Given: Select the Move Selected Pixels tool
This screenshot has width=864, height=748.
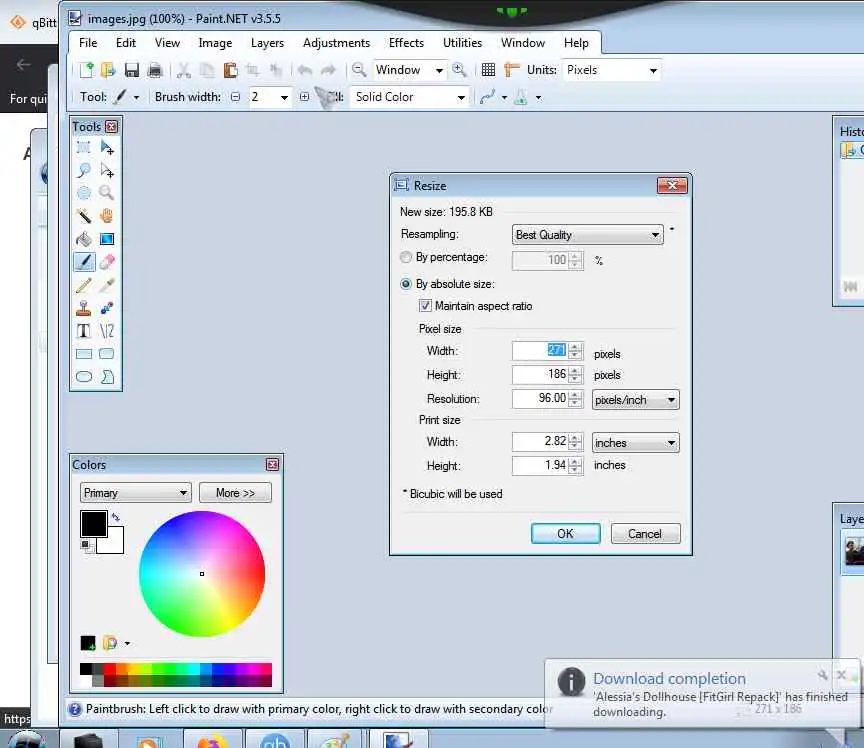Looking at the screenshot, I should pos(107,147).
